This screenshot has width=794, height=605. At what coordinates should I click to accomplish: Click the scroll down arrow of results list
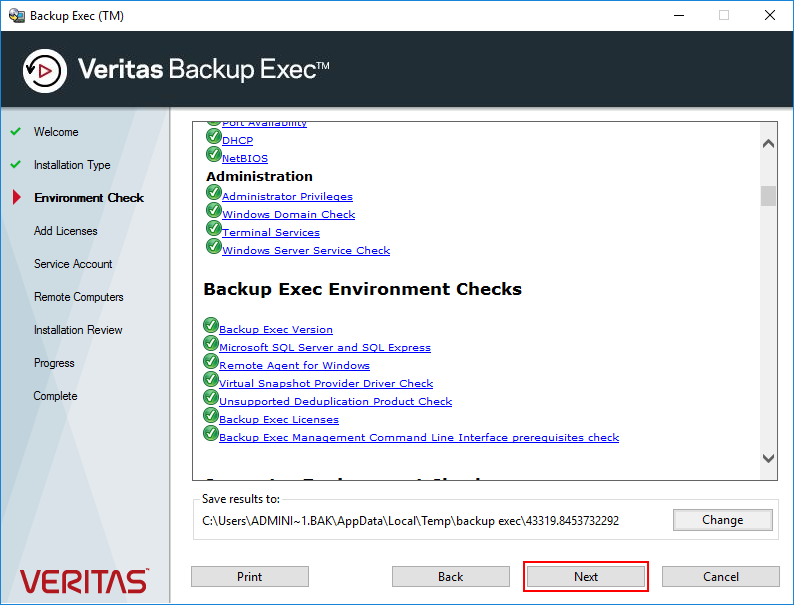[x=768, y=458]
